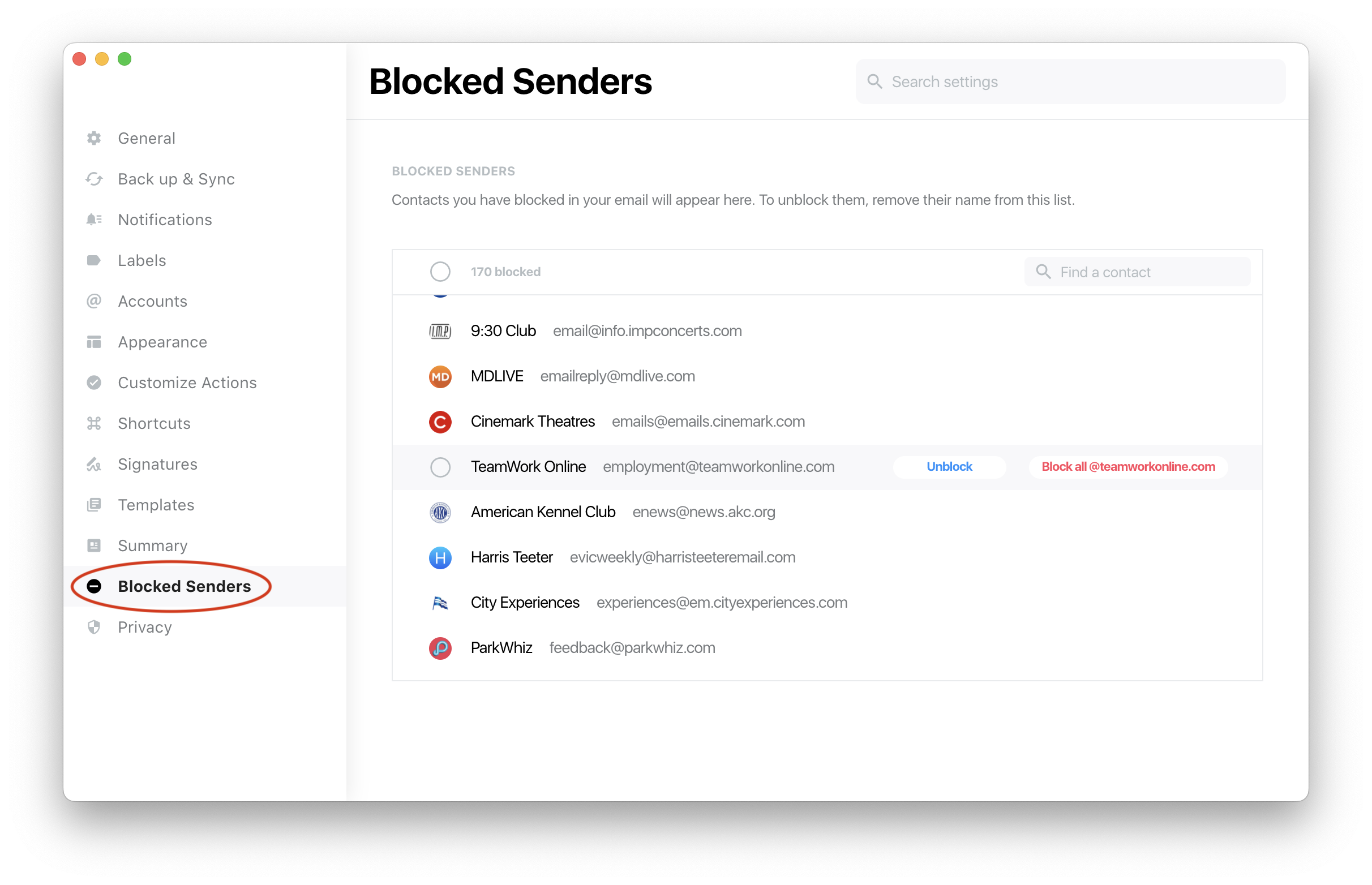Viewport: 1372px width, 885px height.
Task: Open the Shortcuts command-key icon
Action: (95, 423)
